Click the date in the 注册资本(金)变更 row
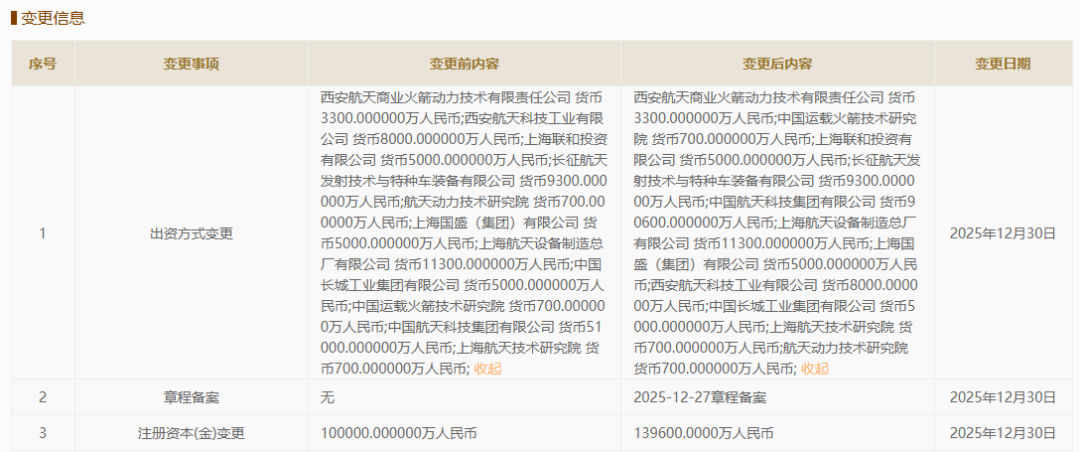Screen dimensions: 1080x452 click(x=1003, y=433)
